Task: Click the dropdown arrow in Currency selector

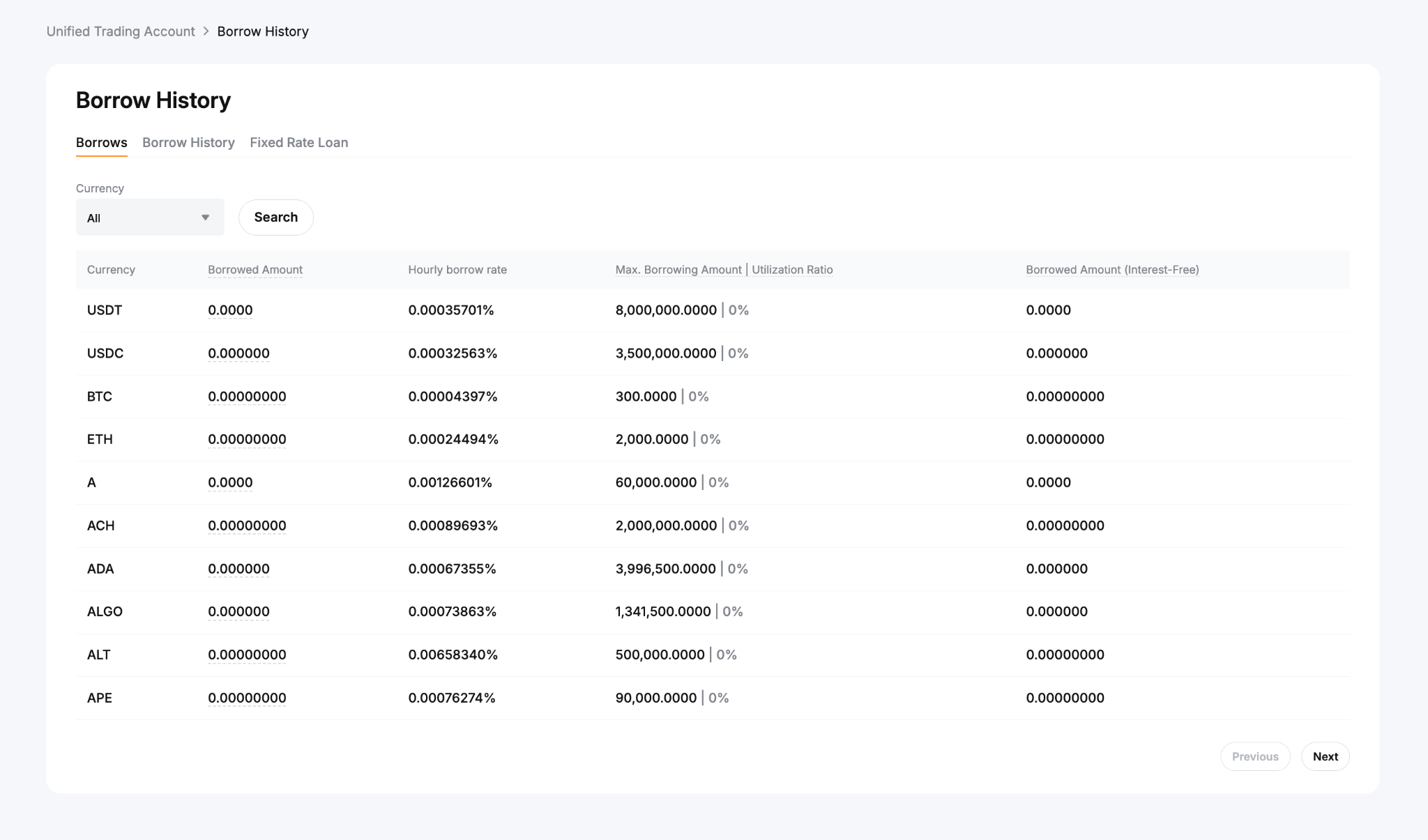Action: [x=205, y=217]
